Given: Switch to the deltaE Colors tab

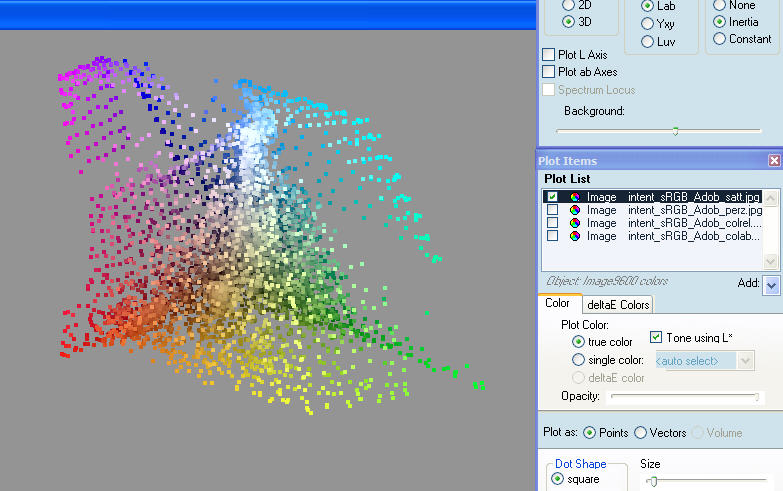Looking at the screenshot, I should point(617,305).
